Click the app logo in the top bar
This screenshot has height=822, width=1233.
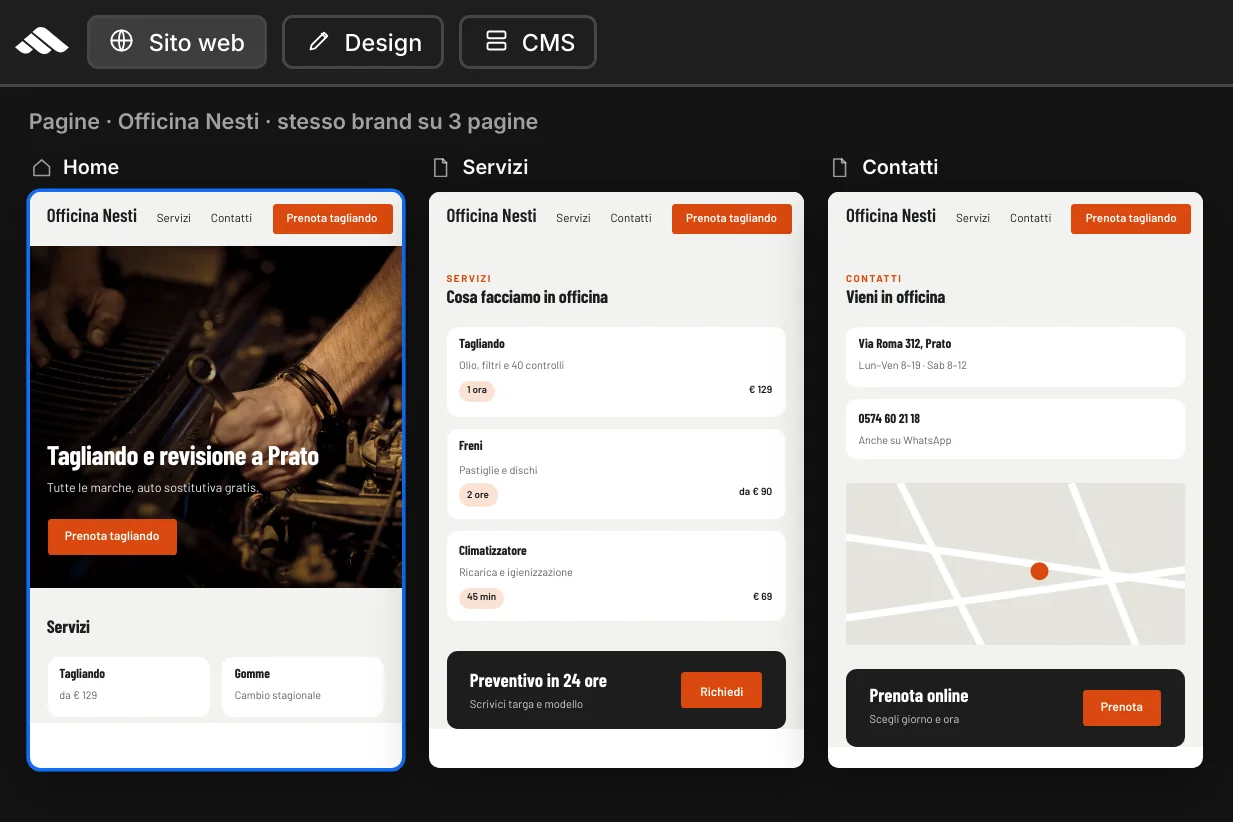coord(42,42)
